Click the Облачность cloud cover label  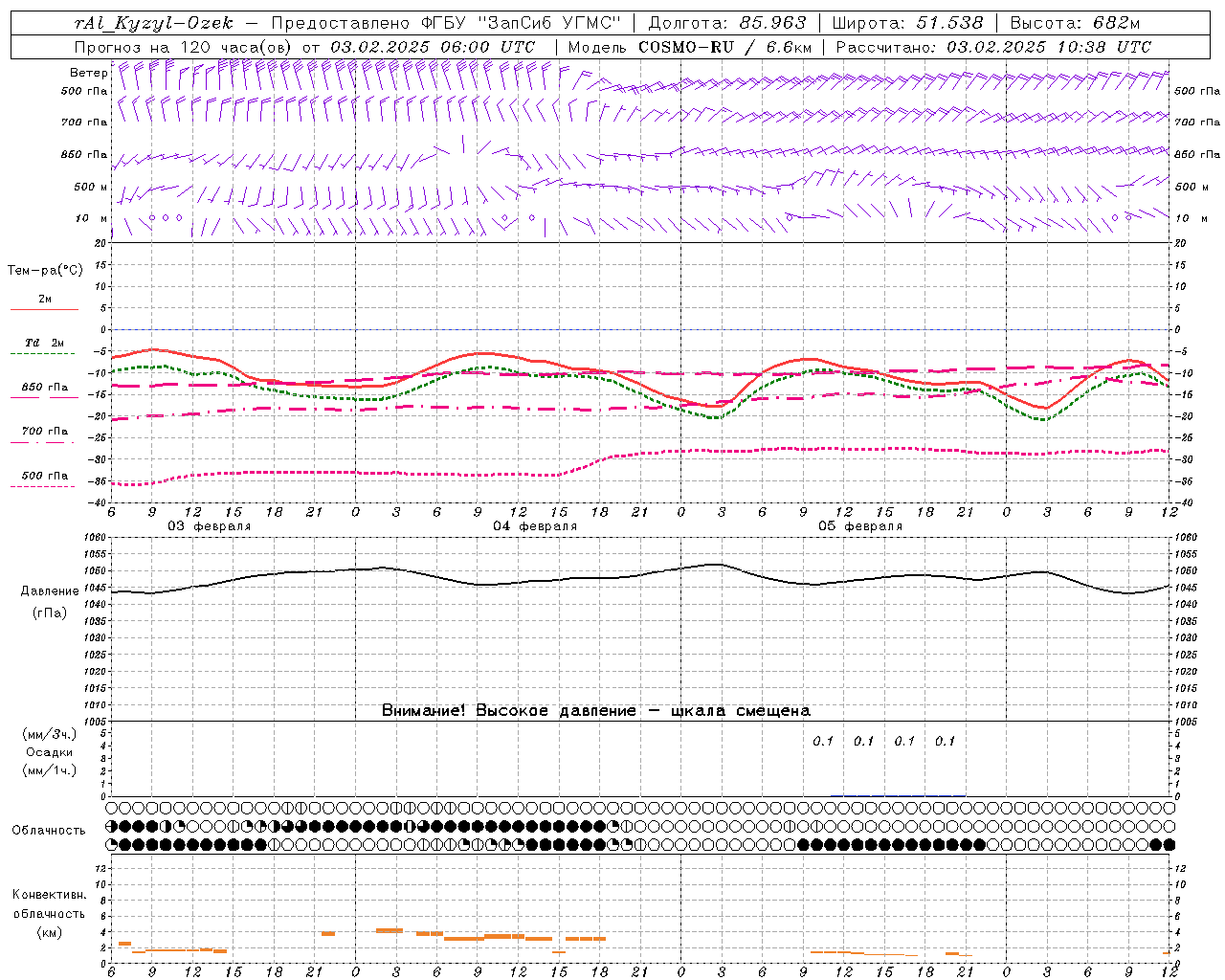(x=49, y=831)
